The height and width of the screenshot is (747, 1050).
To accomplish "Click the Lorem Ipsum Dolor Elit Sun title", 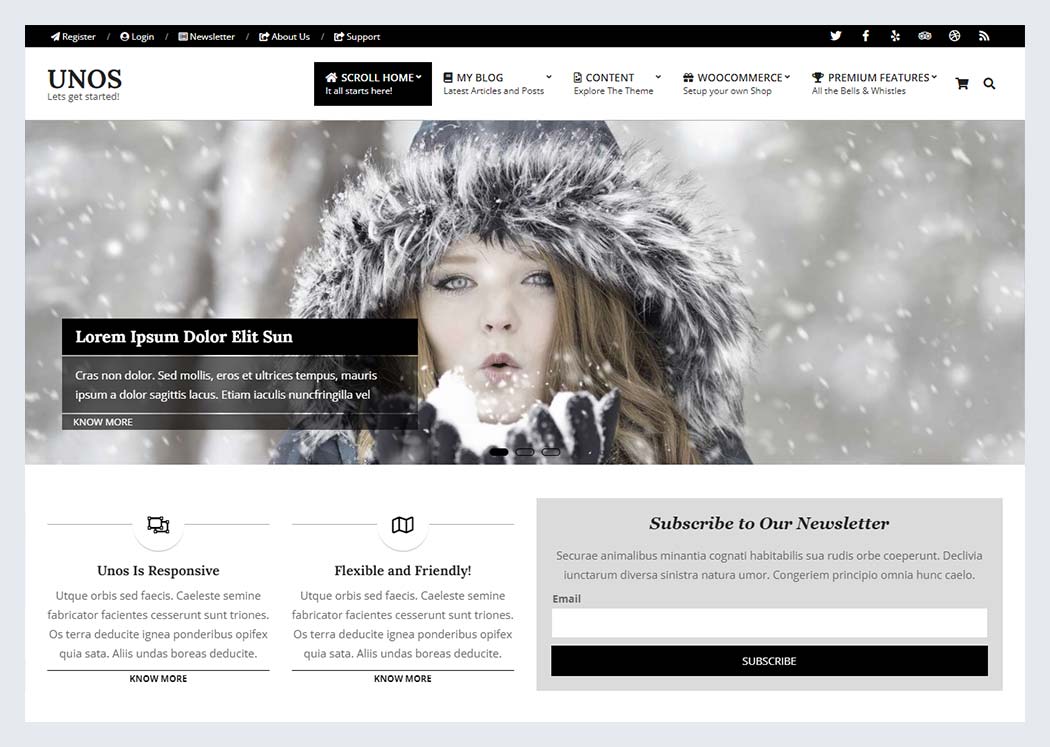I will pos(183,337).
